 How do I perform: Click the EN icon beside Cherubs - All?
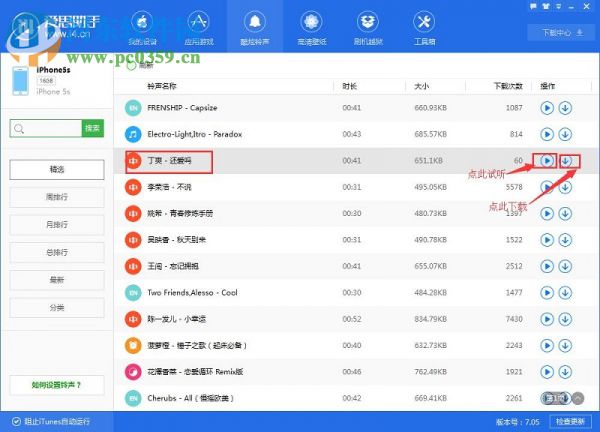[133, 398]
